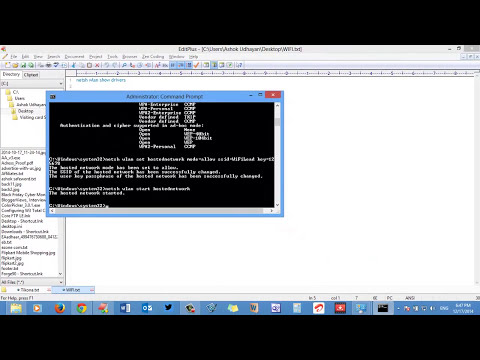Open Outlook from the taskbar
Viewport: 480px width, 360px height.
(147, 308)
